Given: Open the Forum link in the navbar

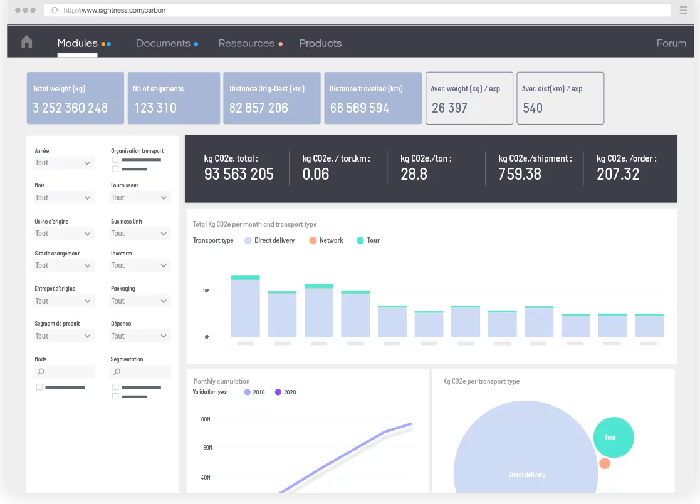Looking at the screenshot, I should pos(671,43).
